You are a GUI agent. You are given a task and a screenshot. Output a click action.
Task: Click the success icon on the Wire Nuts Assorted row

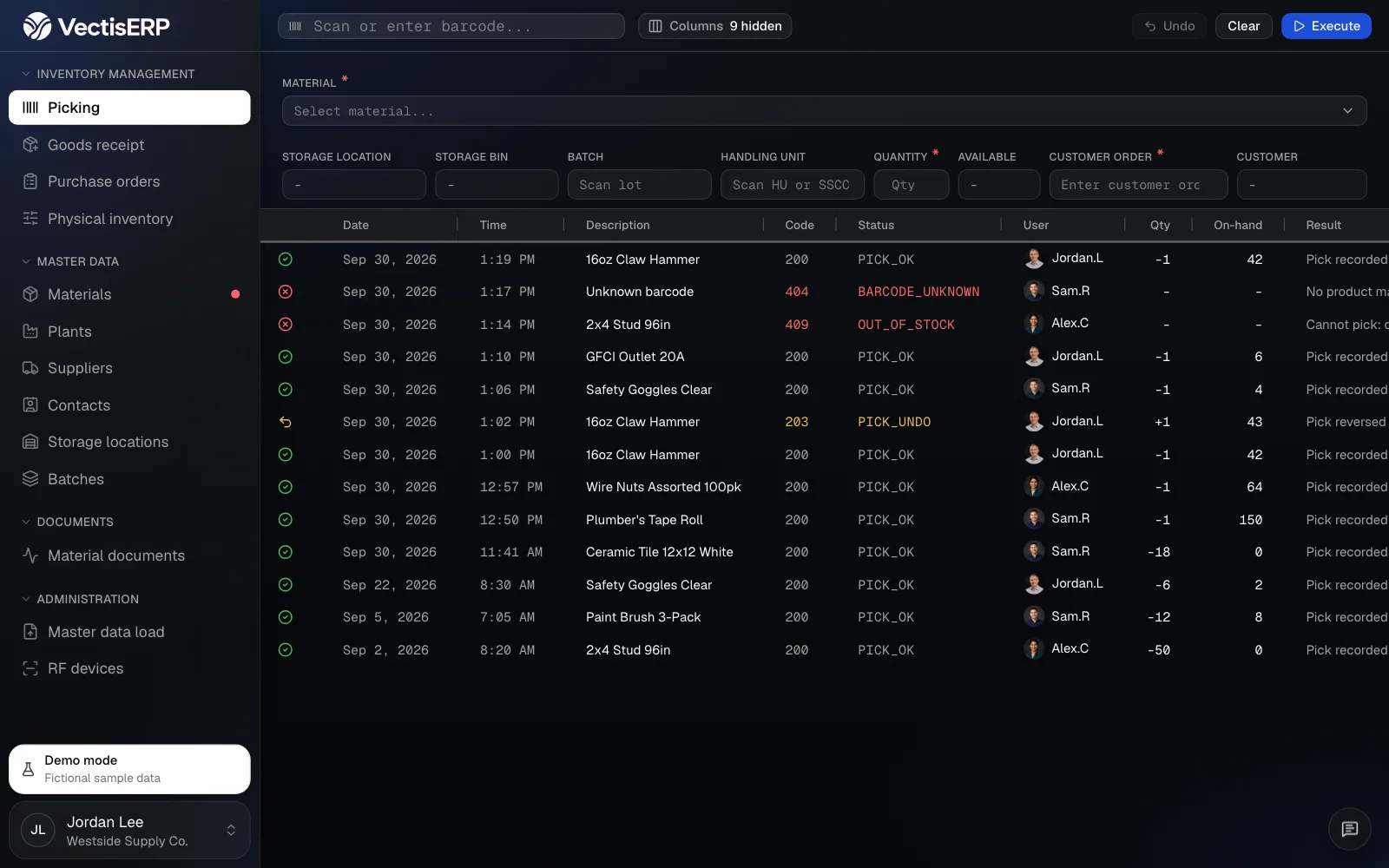click(285, 487)
